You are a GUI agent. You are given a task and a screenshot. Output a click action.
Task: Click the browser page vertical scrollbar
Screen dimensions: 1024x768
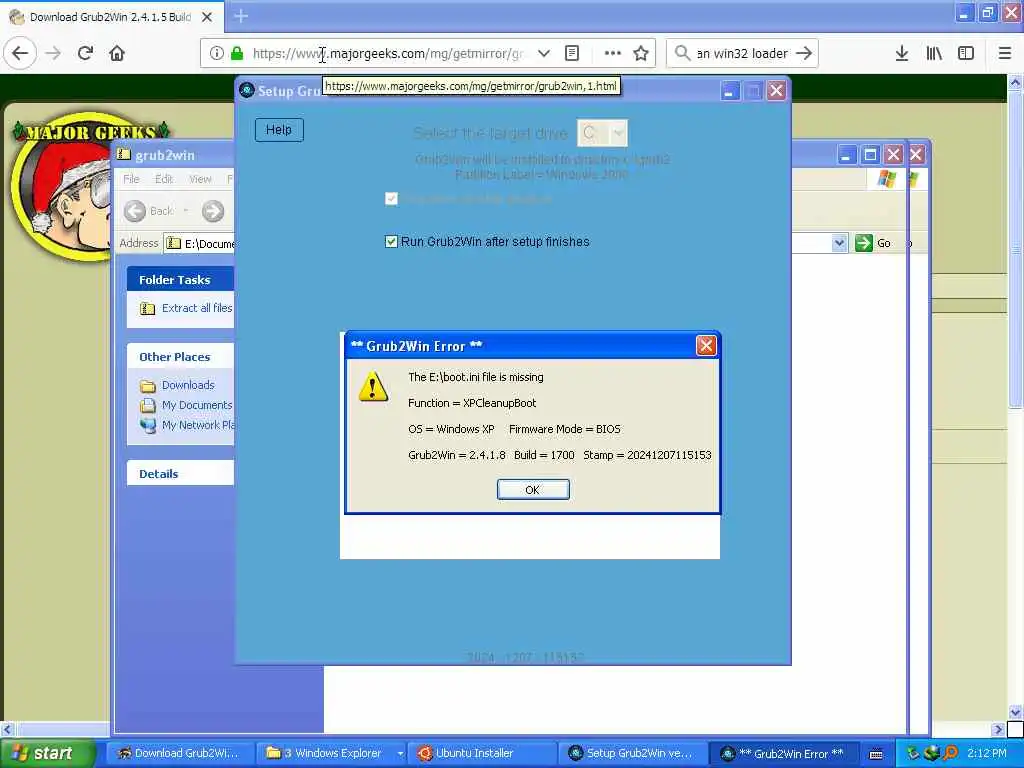click(1016, 249)
